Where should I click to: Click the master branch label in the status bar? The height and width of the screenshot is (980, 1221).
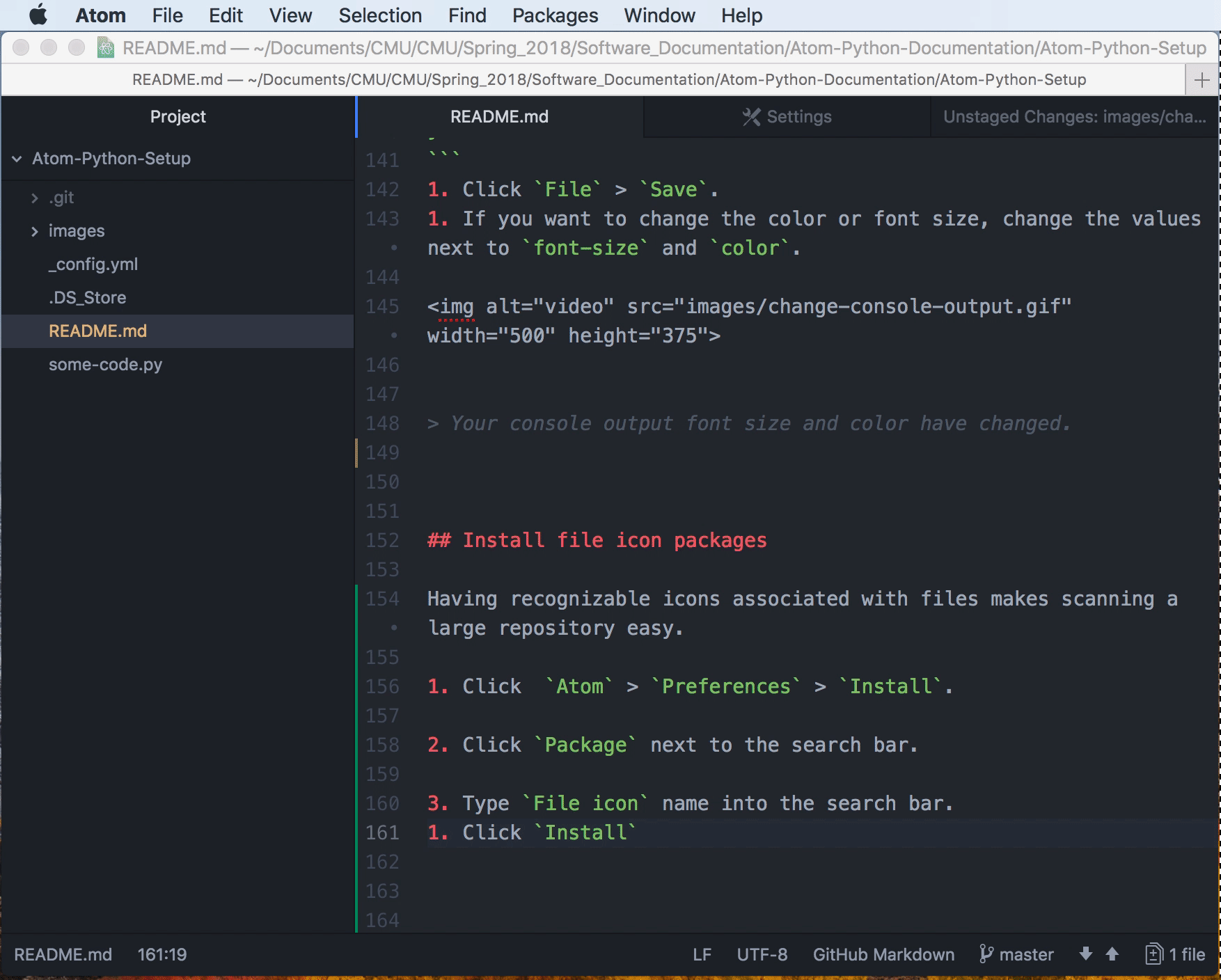[1026, 954]
